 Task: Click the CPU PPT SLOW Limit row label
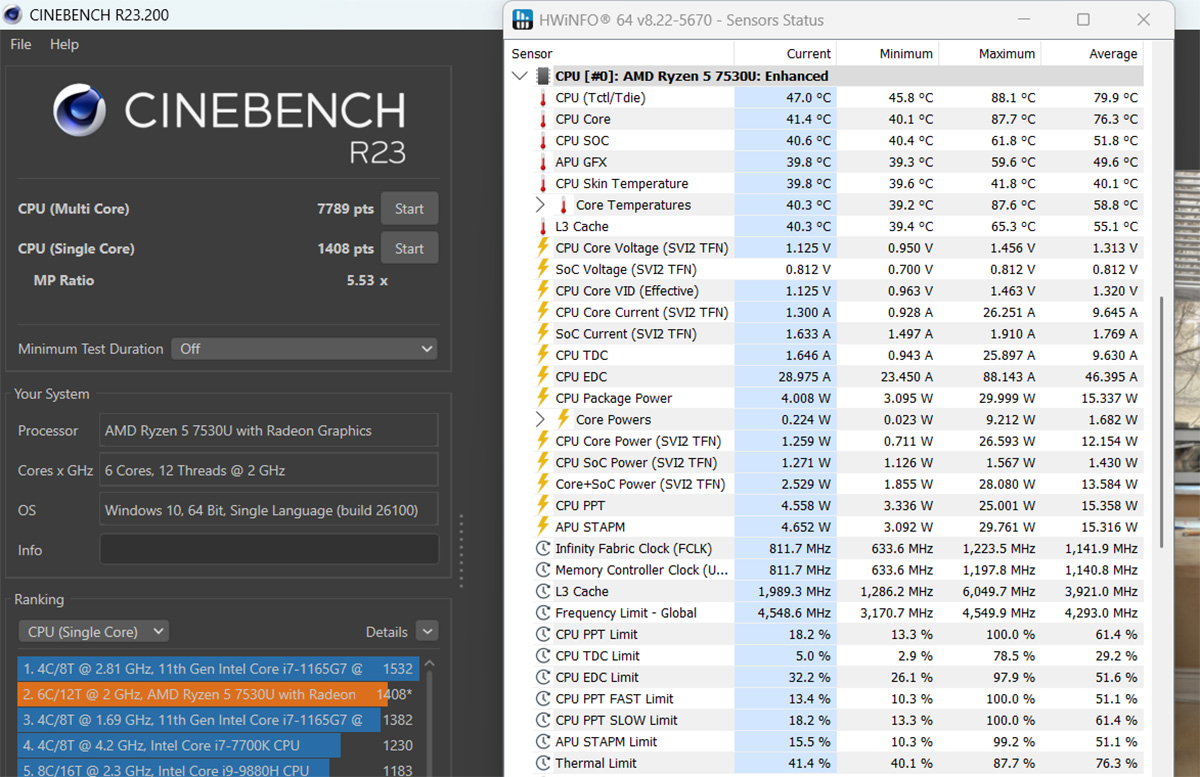pyautogui.click(x=616, y=721)
